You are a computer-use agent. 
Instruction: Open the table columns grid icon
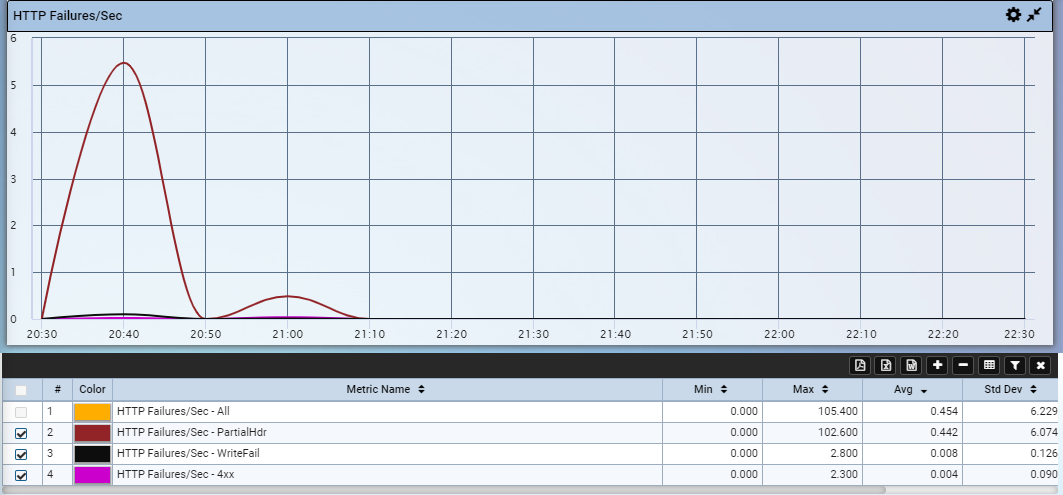pos(989,365)
